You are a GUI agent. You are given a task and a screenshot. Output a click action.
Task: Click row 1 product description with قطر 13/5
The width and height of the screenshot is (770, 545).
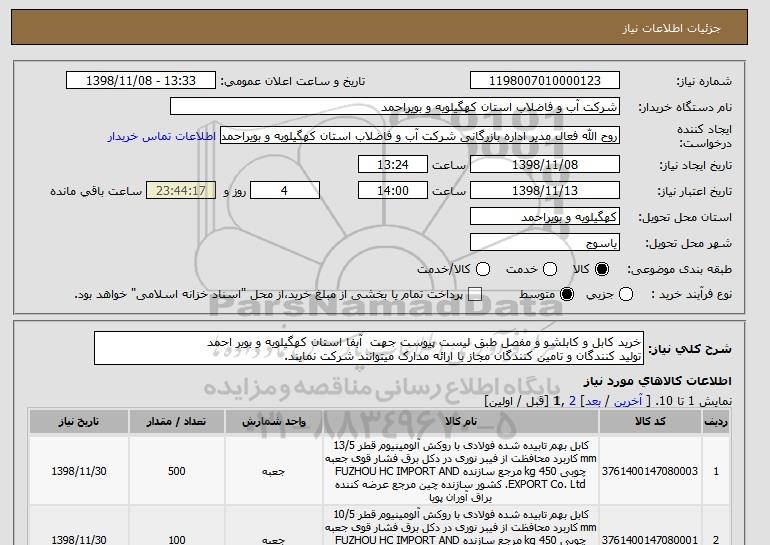point(461,471)
